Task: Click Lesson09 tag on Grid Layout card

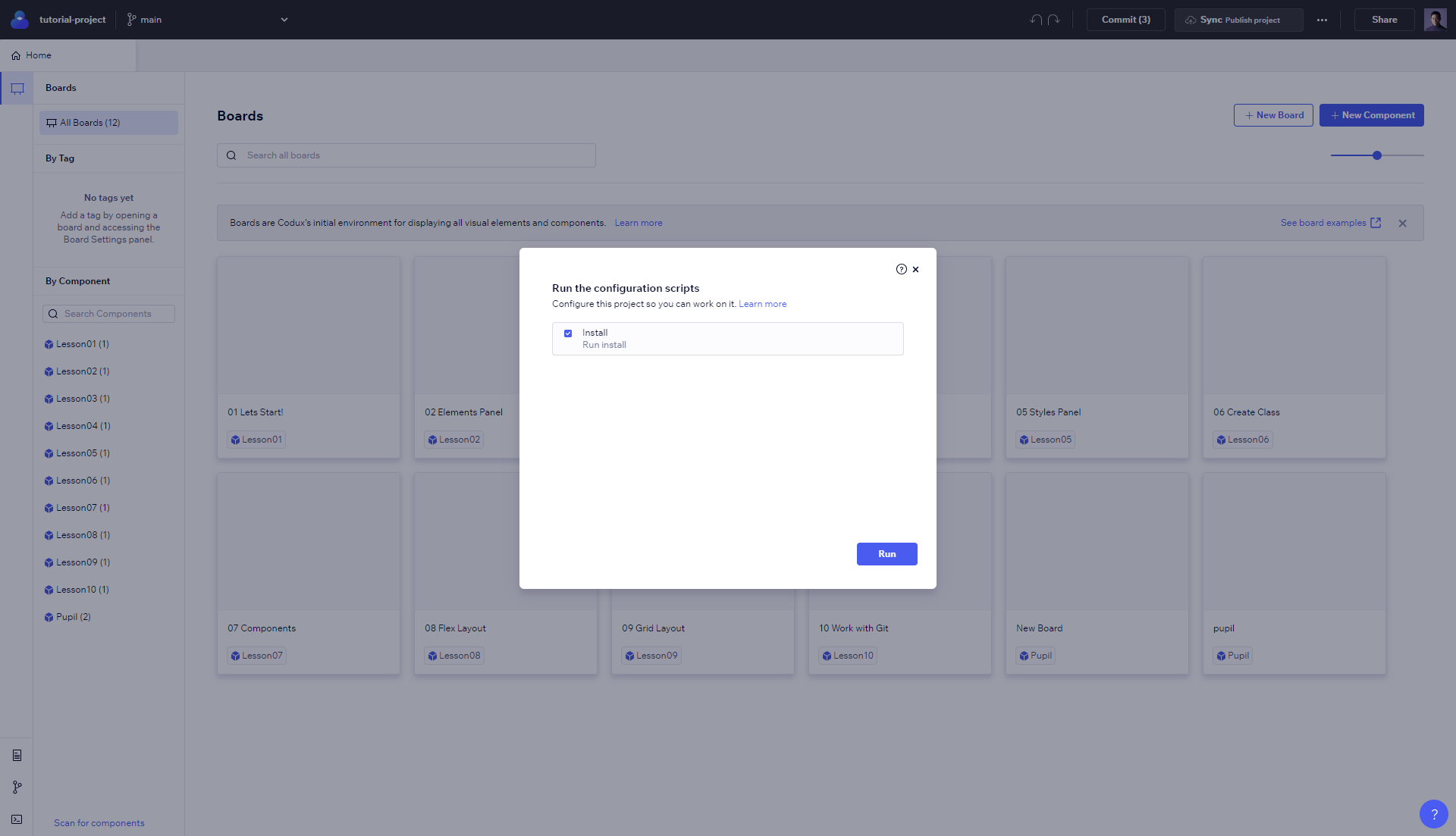Action: 651,656
